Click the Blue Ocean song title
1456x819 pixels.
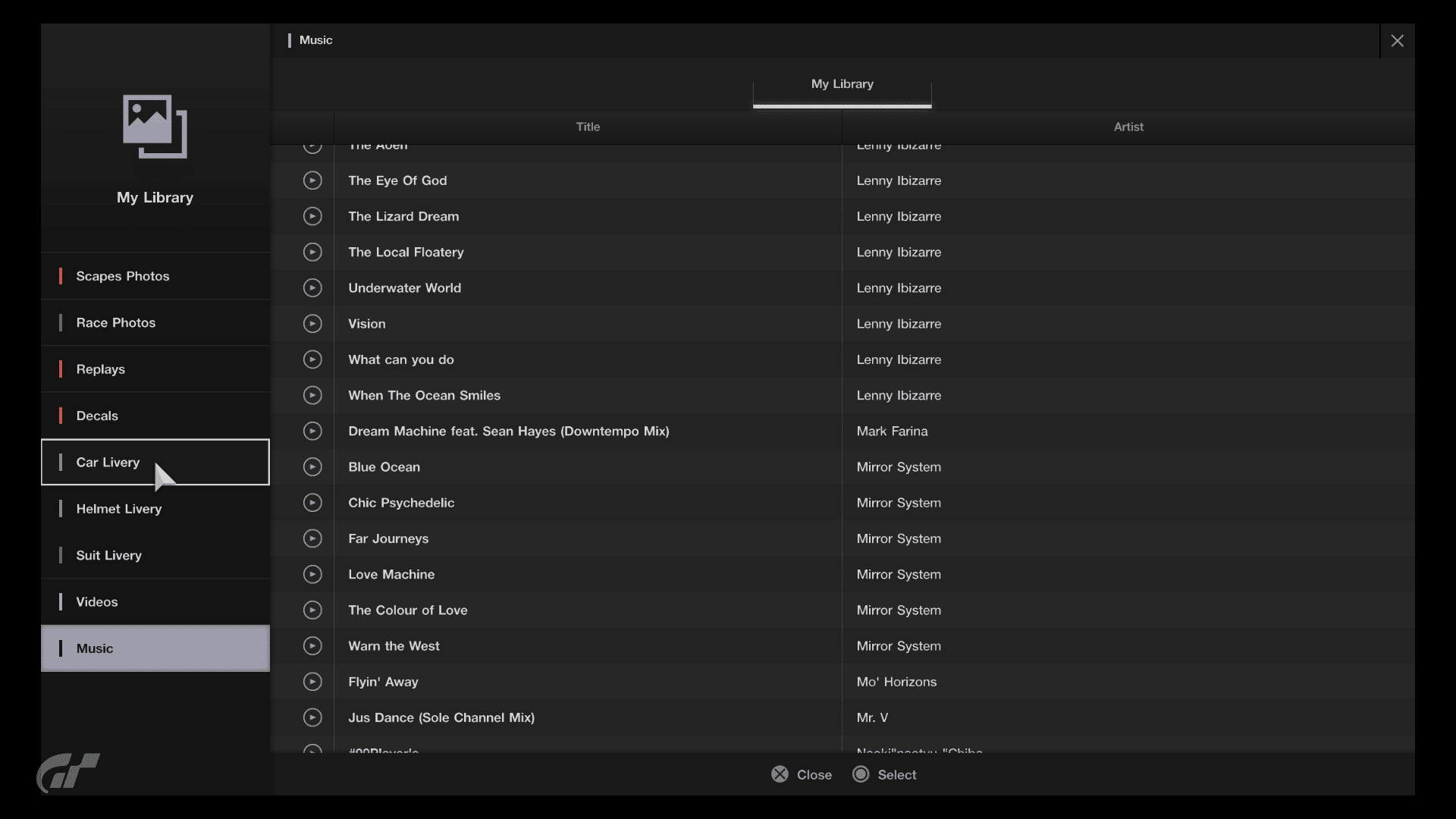[x=384, y=467]
